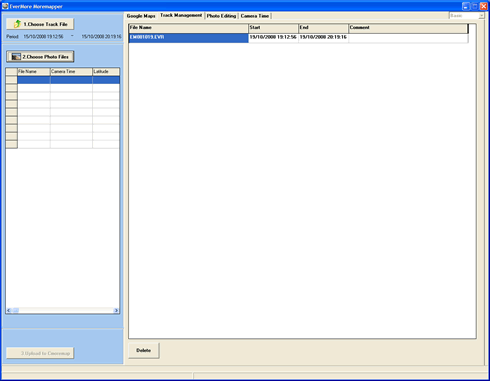Click the photo icon on Choose Photo Files
This screenshot has height=381, width=490.
[16, 57]
